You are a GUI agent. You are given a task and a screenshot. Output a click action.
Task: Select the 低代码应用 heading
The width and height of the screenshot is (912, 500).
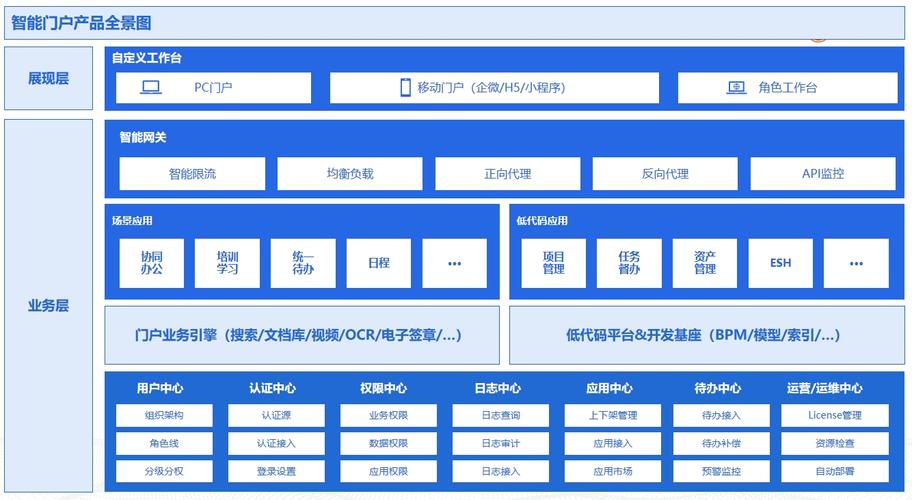tap(542, 221)
